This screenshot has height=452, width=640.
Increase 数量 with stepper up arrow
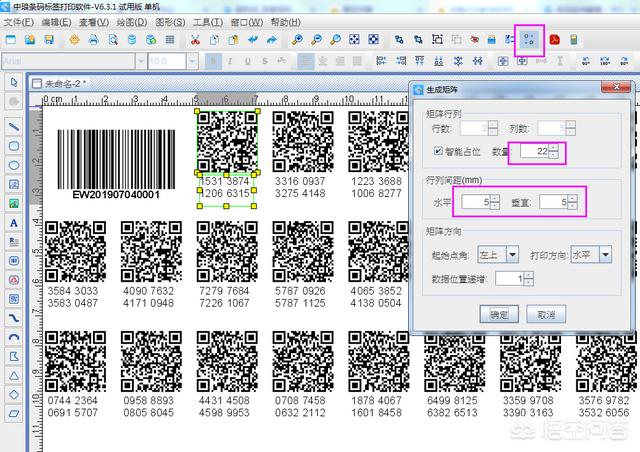tap(553, 148)
